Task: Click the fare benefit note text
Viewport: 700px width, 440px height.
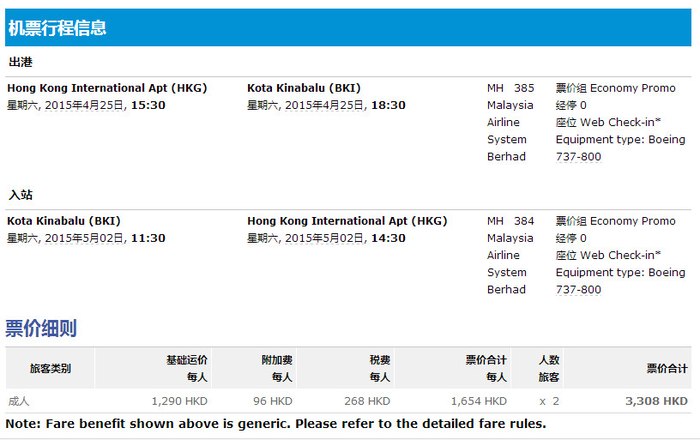Action: coord(275,424)
